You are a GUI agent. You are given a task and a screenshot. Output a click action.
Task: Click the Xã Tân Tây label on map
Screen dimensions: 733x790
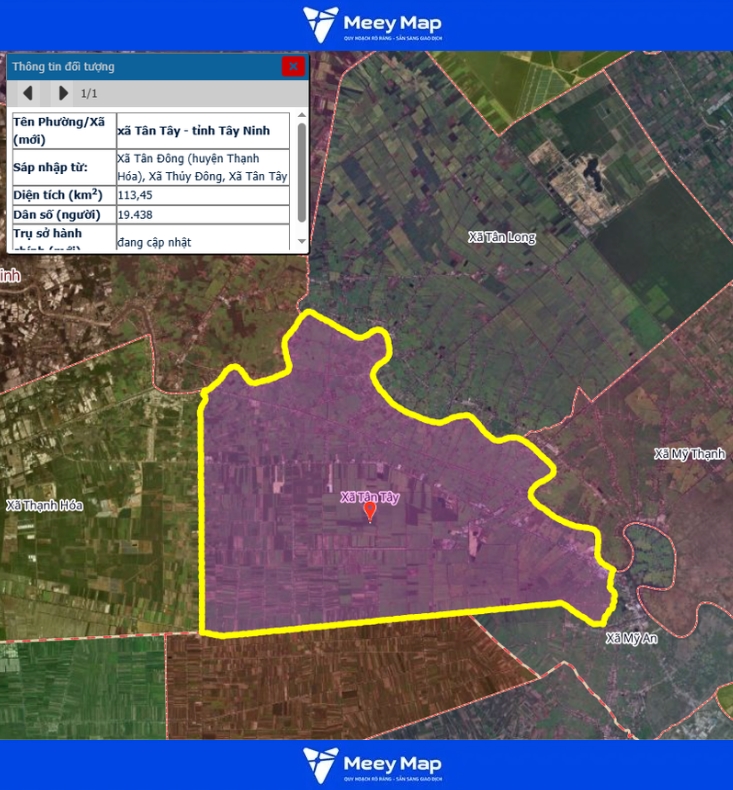pyautogui.click(x=370, y=496)
